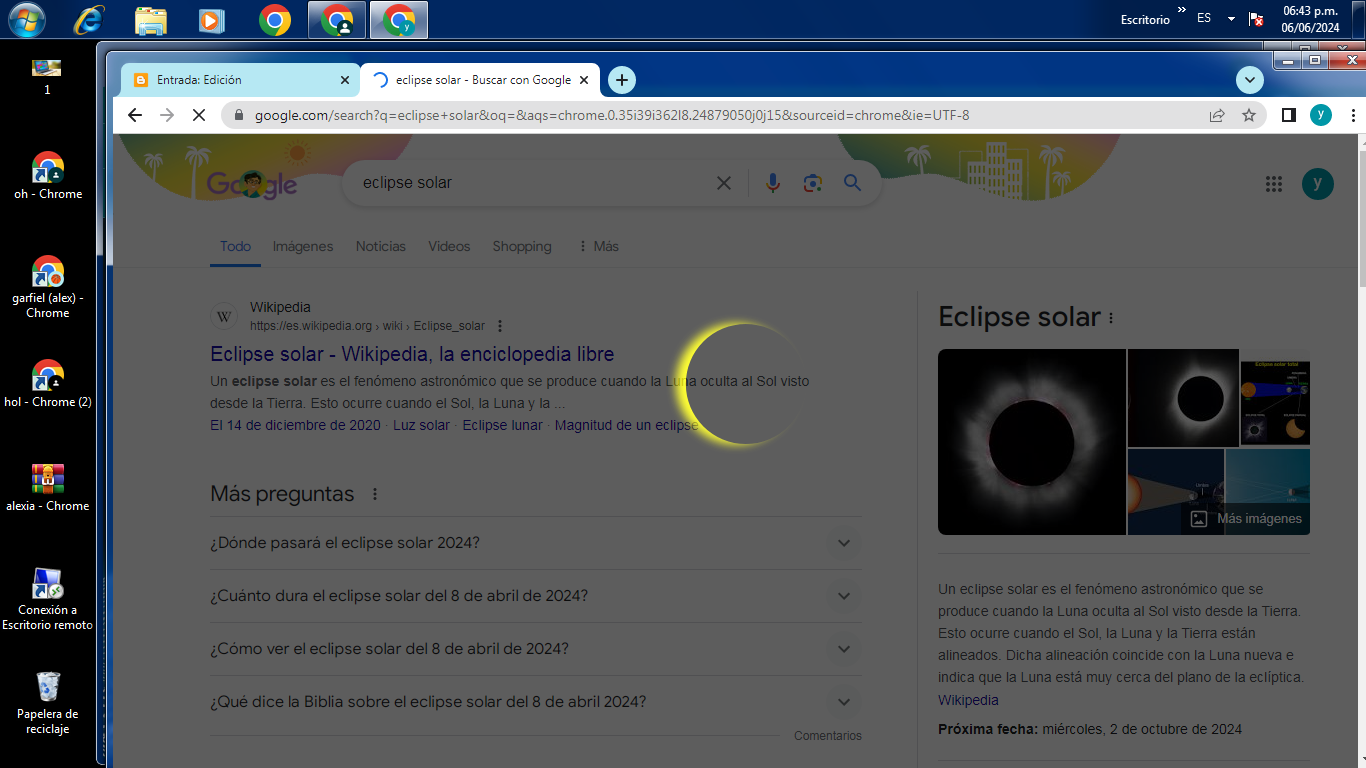Start voice search with microphone
The height and width of the screenshot is (768, 1366).
(772, 183)
